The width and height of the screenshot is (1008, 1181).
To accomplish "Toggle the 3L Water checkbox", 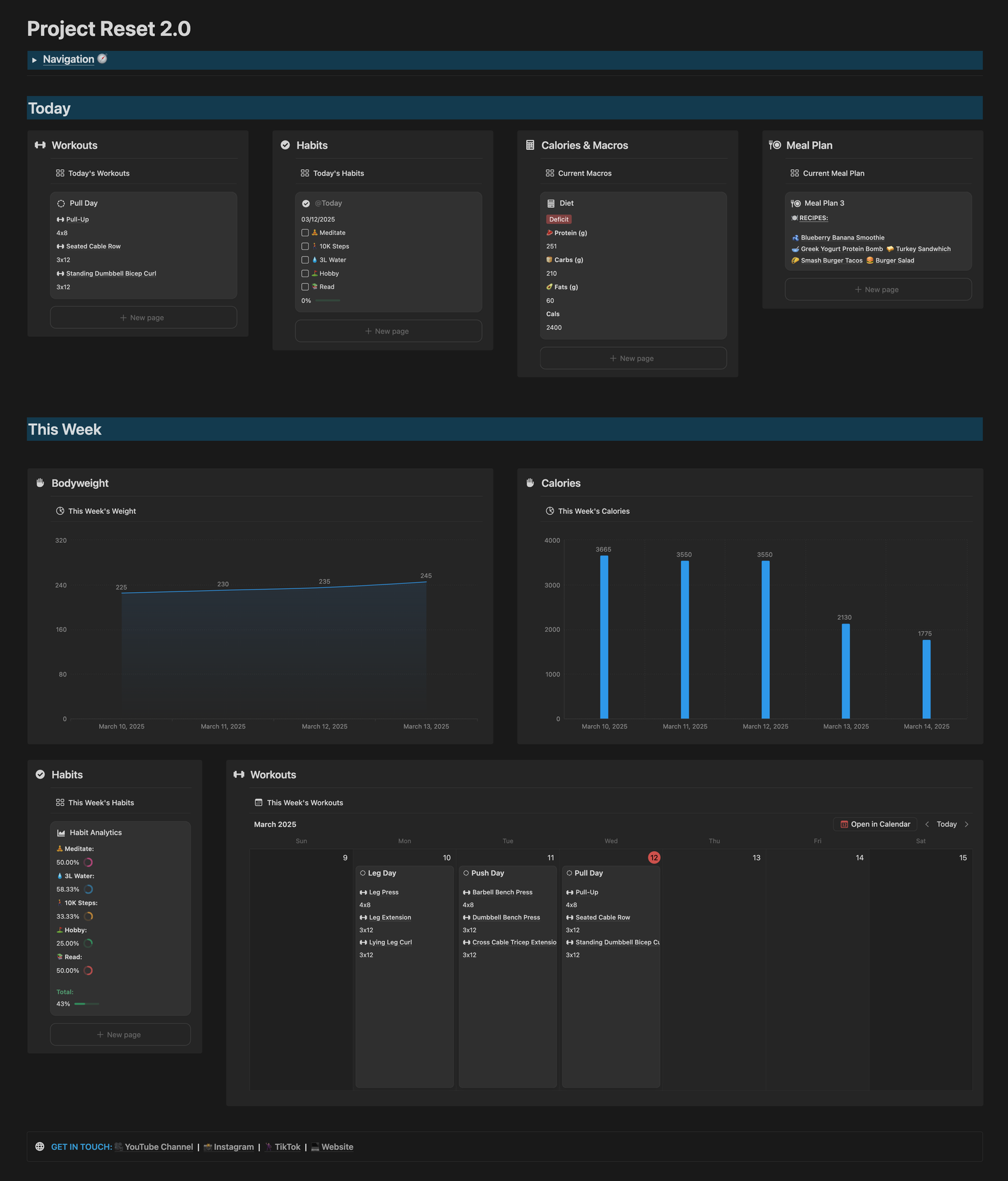I will 305,260.
